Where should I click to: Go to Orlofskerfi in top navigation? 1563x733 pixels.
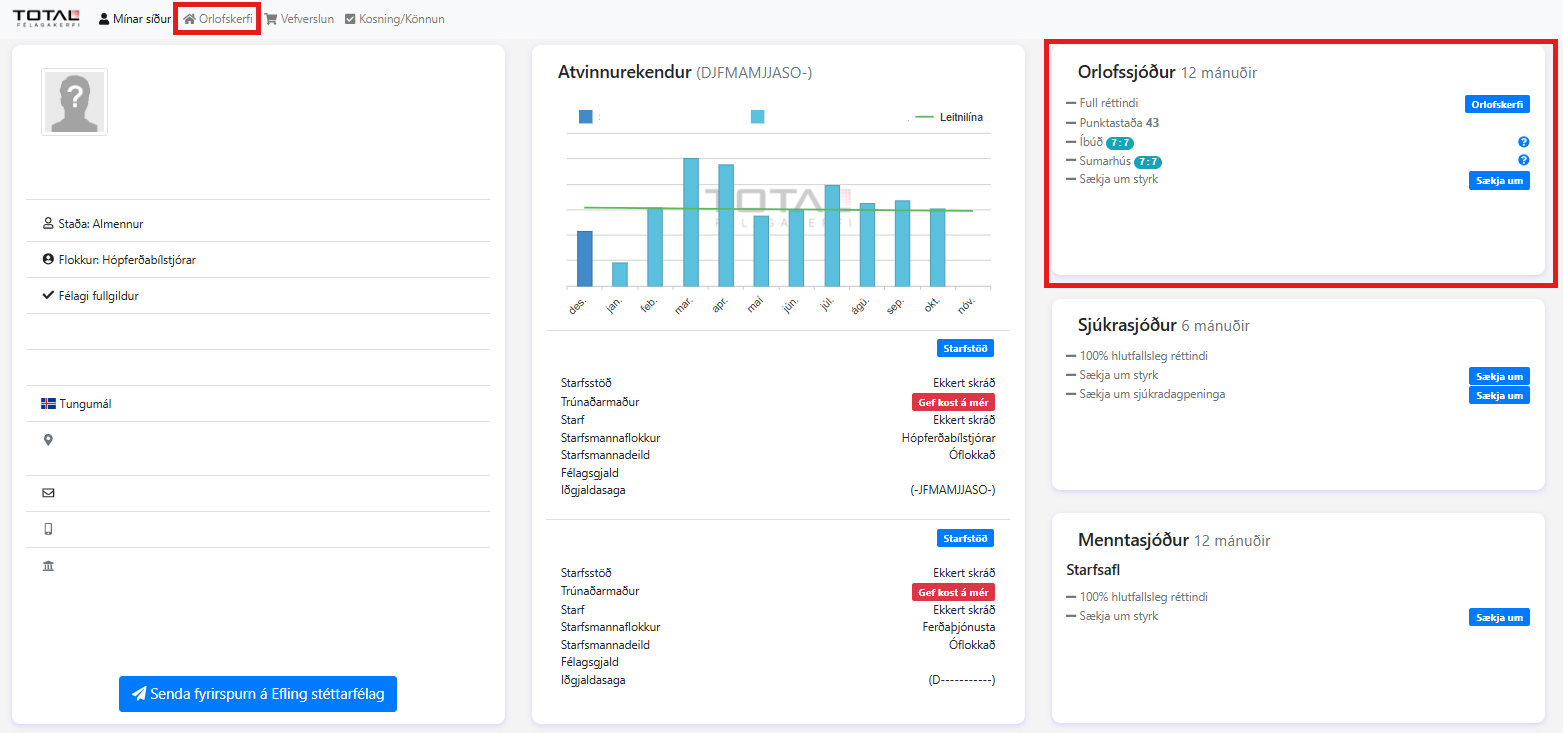tap(217, 19)
